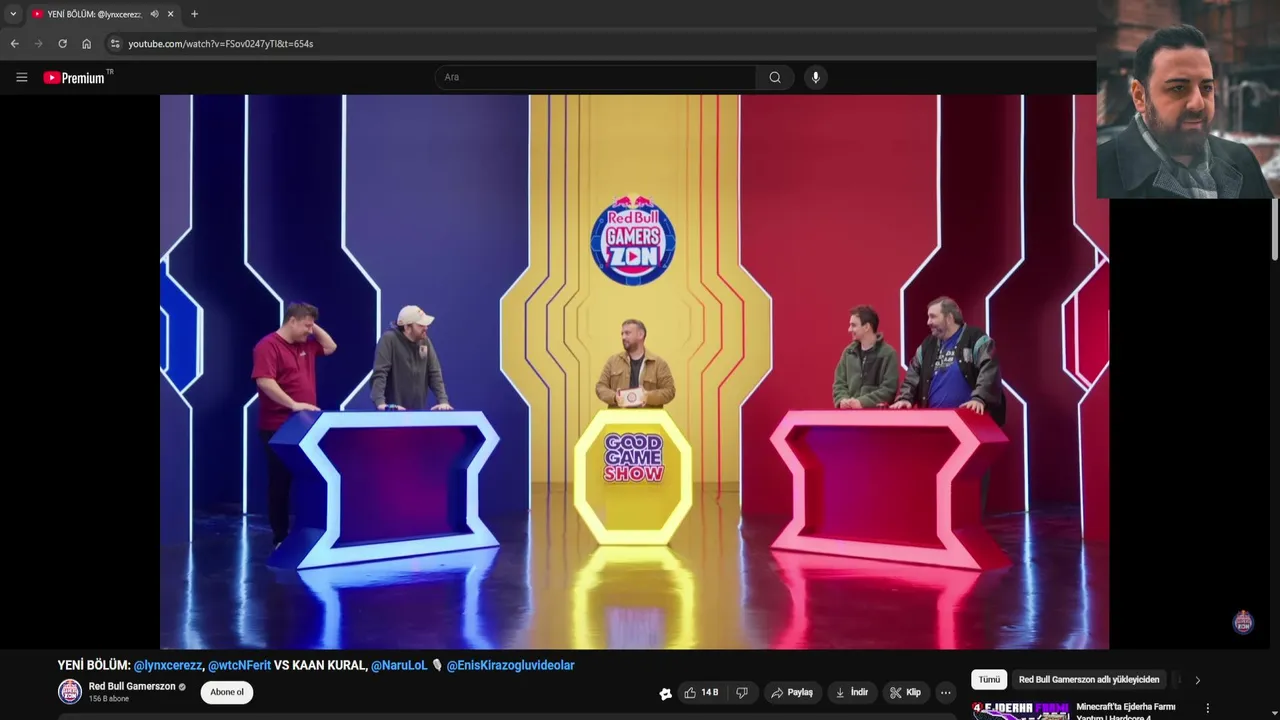This screenshot has height=720, width=1280.
Task: Go forward in browser history
Action: 38,44
